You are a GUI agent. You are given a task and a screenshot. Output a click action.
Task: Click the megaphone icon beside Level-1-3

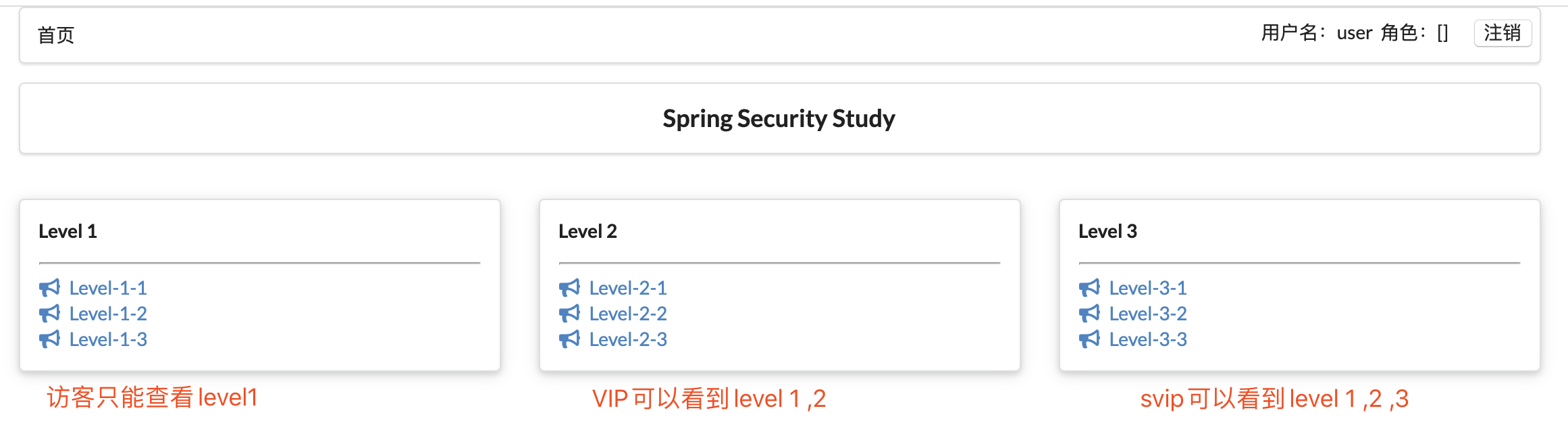click(x=49, y=339)
